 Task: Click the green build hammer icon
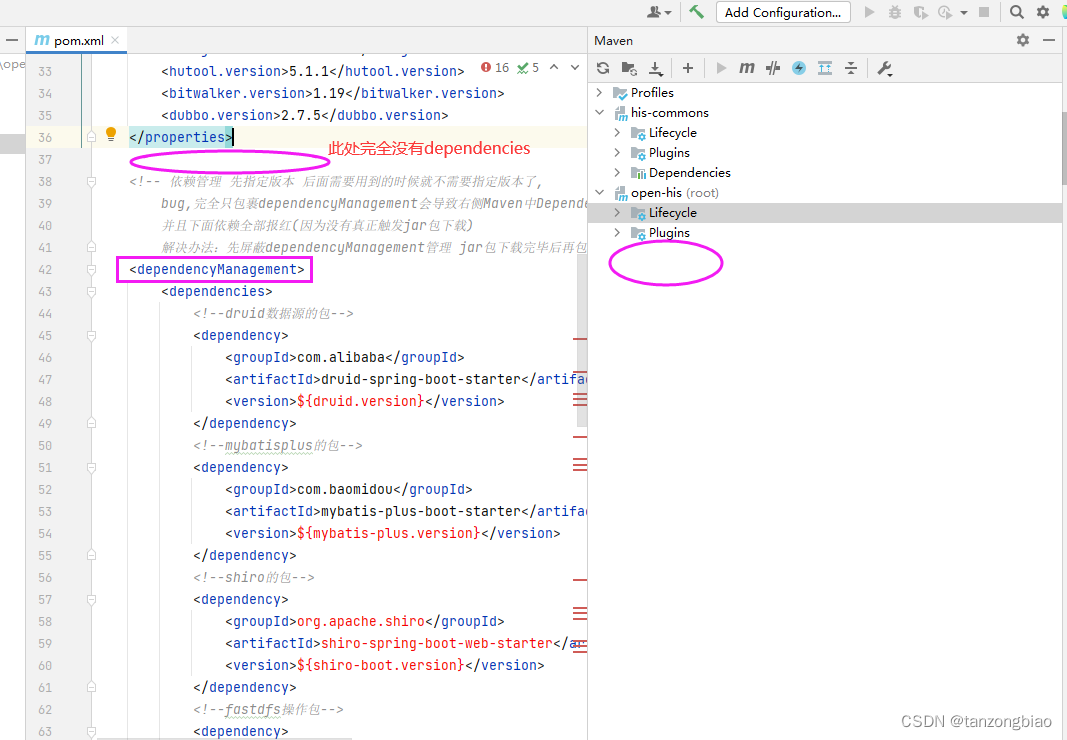point(697,11)
